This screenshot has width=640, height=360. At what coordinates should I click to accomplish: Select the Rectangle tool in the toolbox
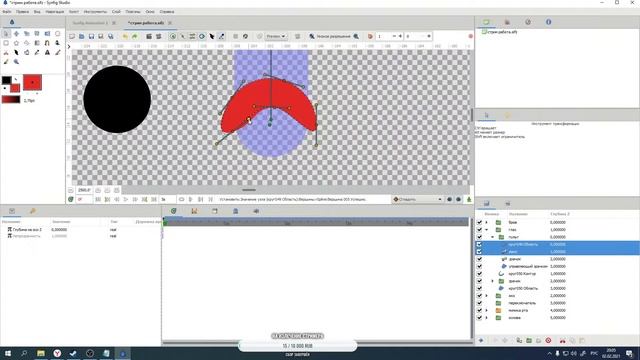click(x=6, y=43)
